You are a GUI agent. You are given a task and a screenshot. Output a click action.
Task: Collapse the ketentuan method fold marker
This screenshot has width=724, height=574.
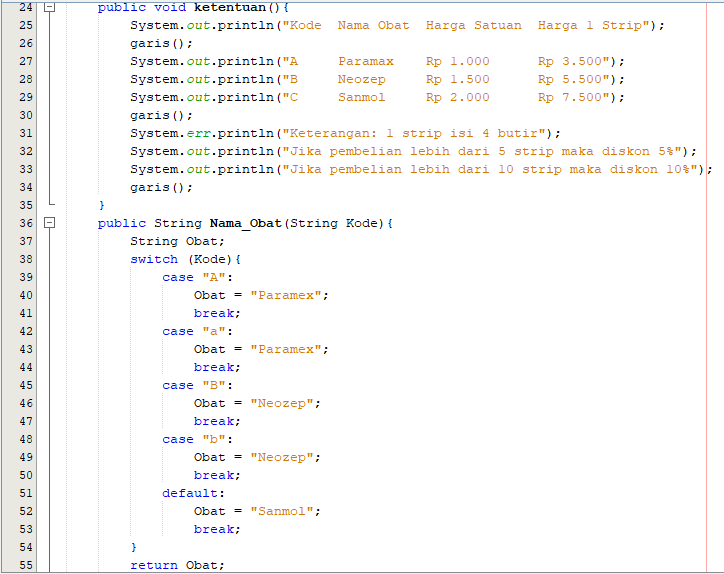(x=49, y=7)
